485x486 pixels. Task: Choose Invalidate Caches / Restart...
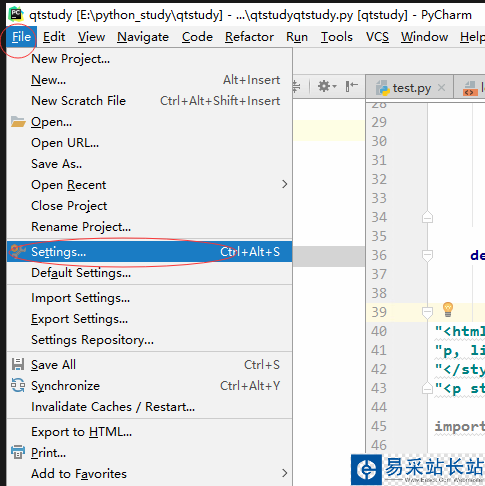[149, 407]
